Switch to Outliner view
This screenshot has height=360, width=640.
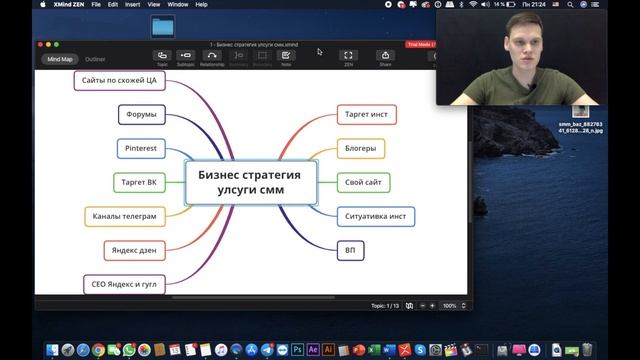point(95,59)
